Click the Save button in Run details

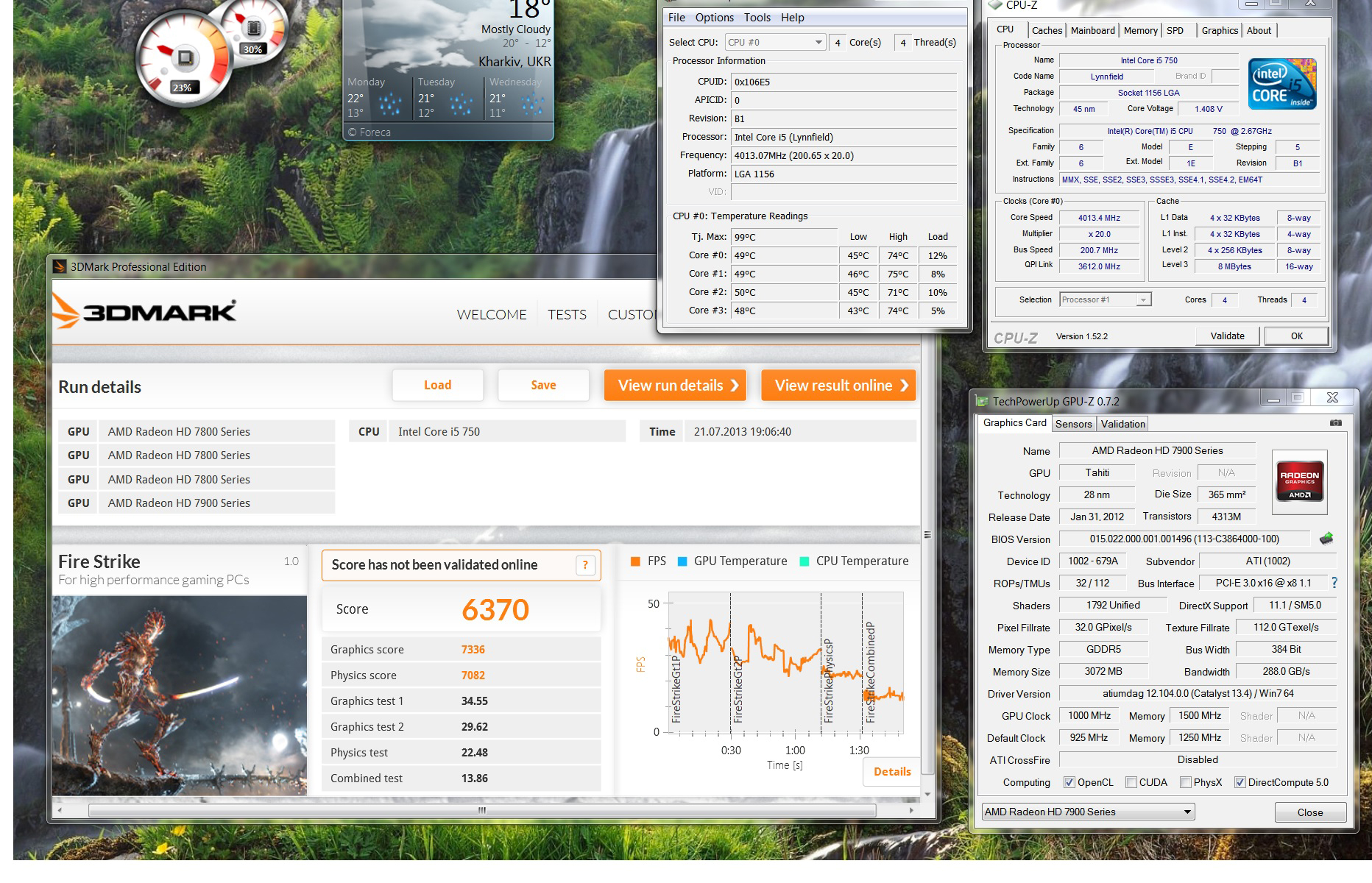coord(543,385)
